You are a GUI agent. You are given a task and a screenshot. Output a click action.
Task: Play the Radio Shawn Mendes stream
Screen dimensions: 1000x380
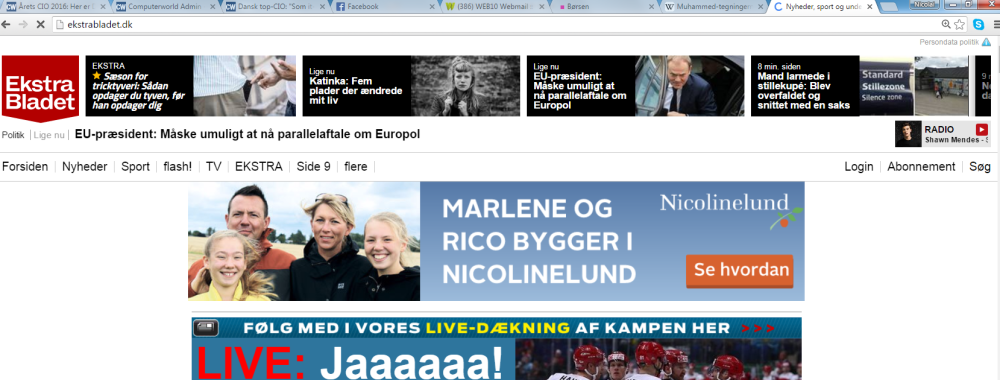click(x=982, y=129)
